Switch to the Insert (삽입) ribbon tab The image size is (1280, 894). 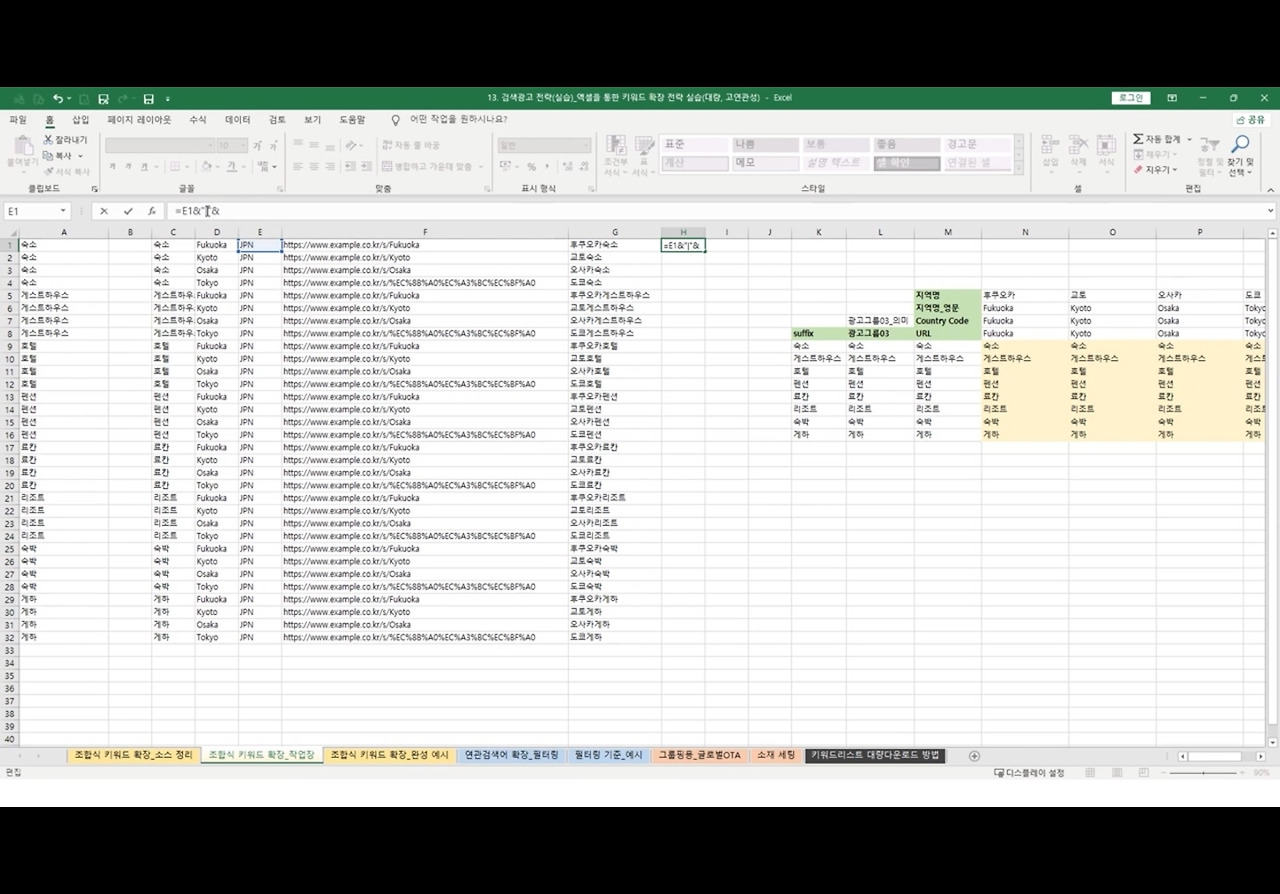tap(80, 120)
